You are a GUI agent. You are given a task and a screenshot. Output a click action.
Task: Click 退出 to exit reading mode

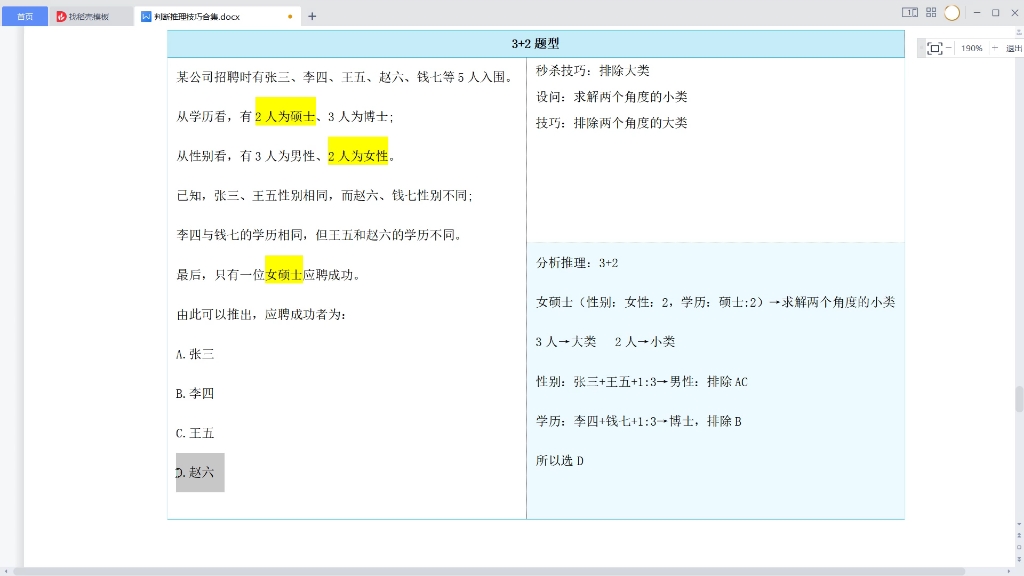pos(1014,47)
